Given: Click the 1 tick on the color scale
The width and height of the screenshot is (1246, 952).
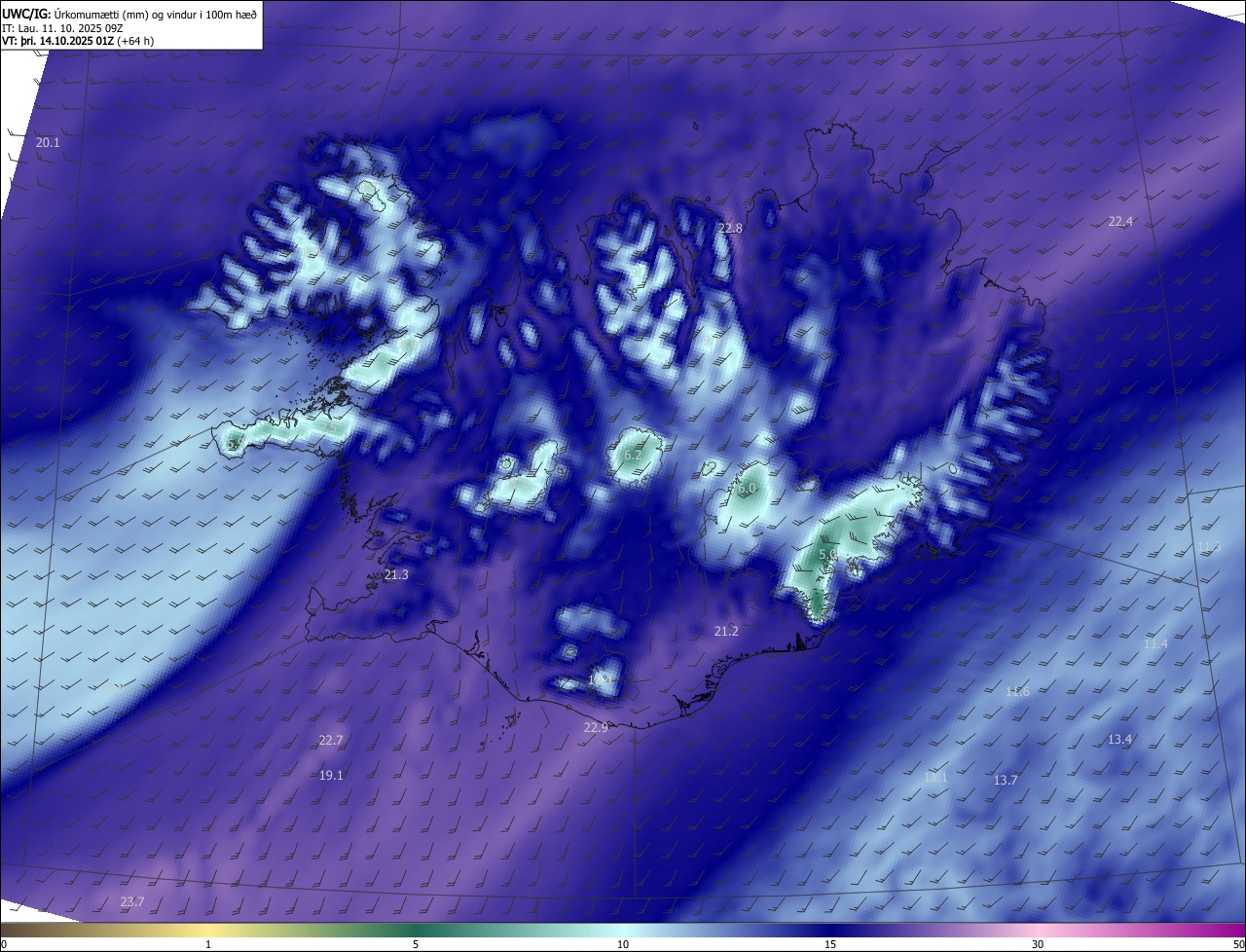Looking at the screenshot, I should click(208, 944).
